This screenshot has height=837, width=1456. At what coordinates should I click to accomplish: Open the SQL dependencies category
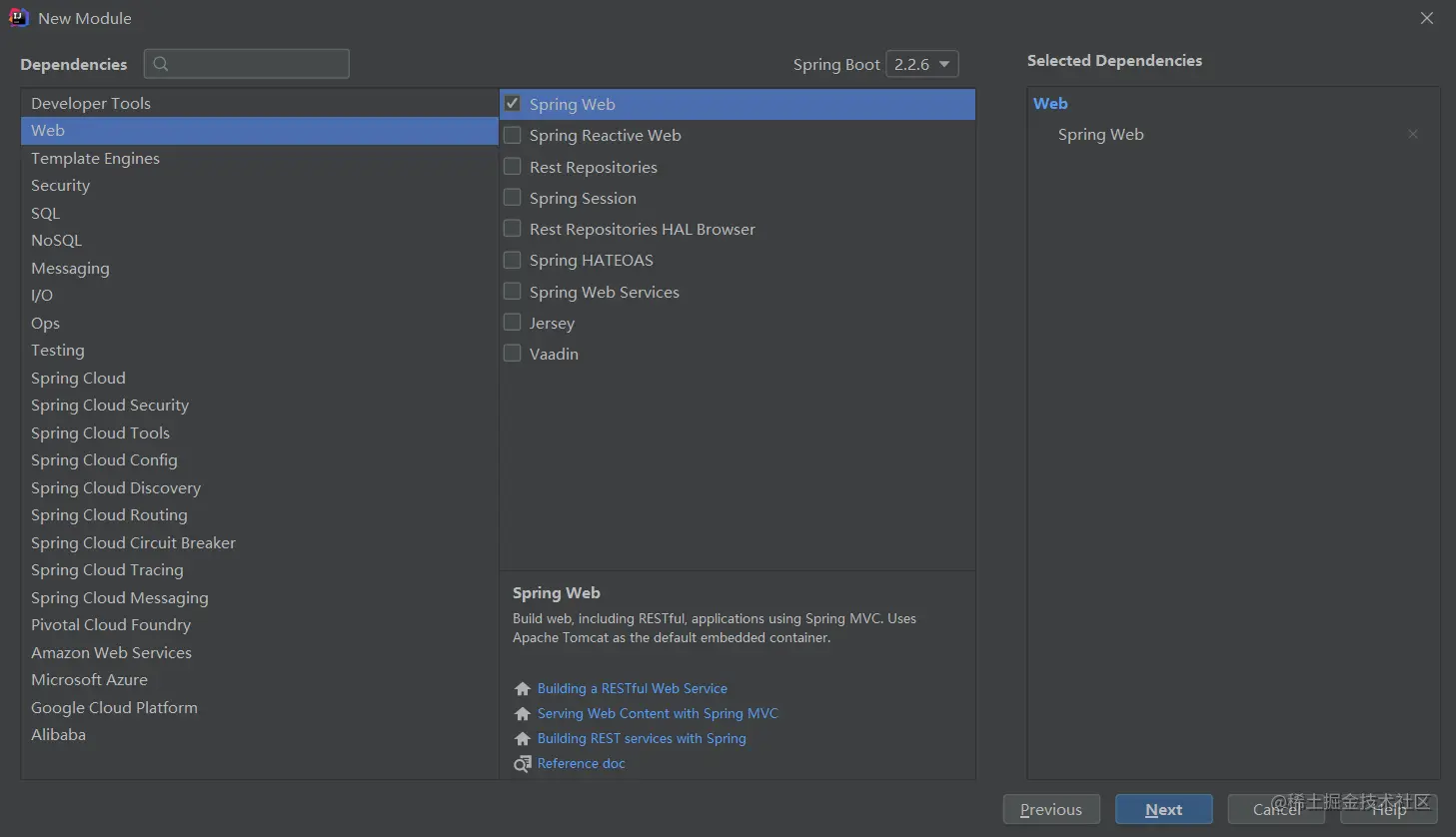click(x=259, y=213)
